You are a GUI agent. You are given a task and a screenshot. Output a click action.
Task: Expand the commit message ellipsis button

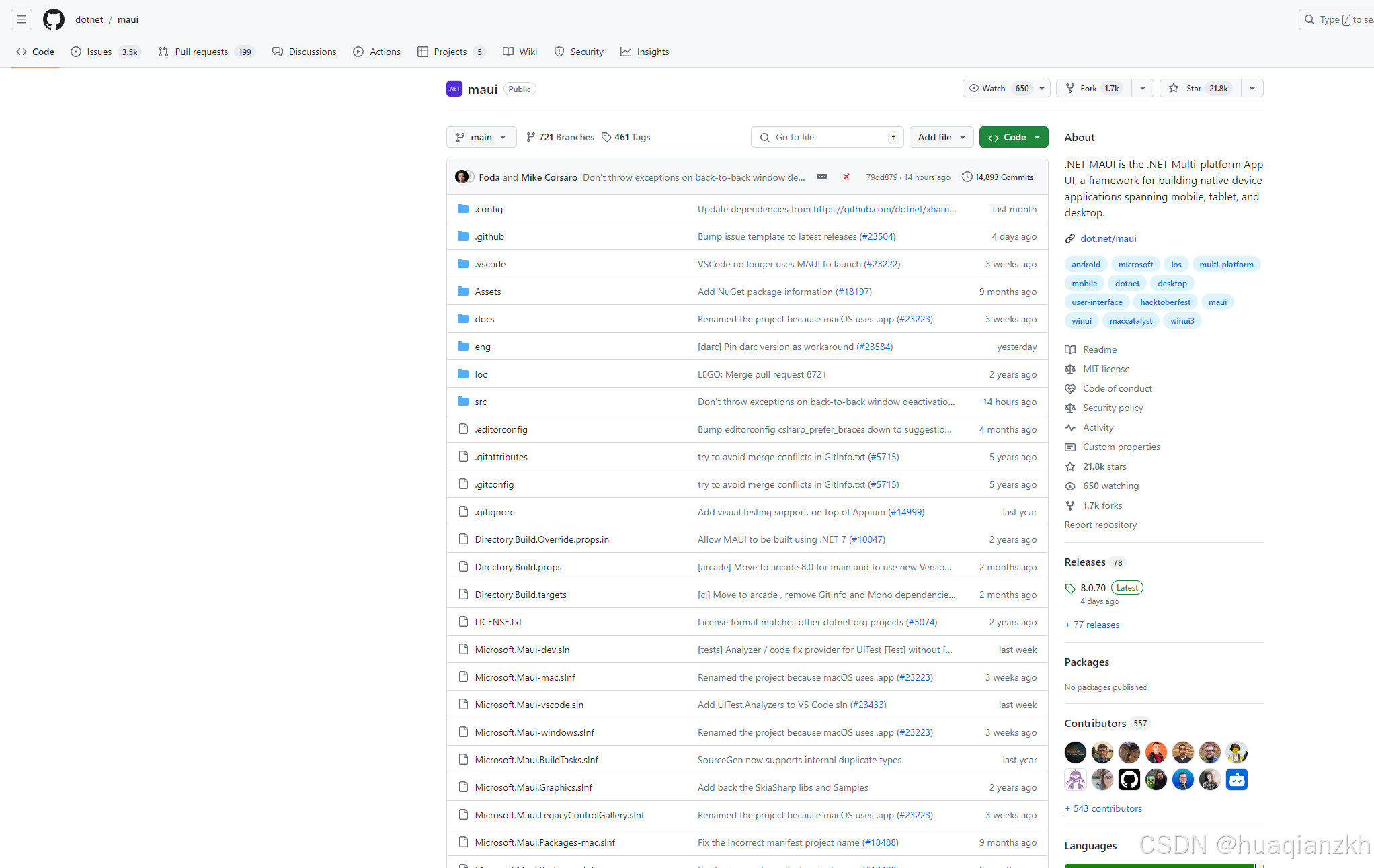tap(822, 177)
